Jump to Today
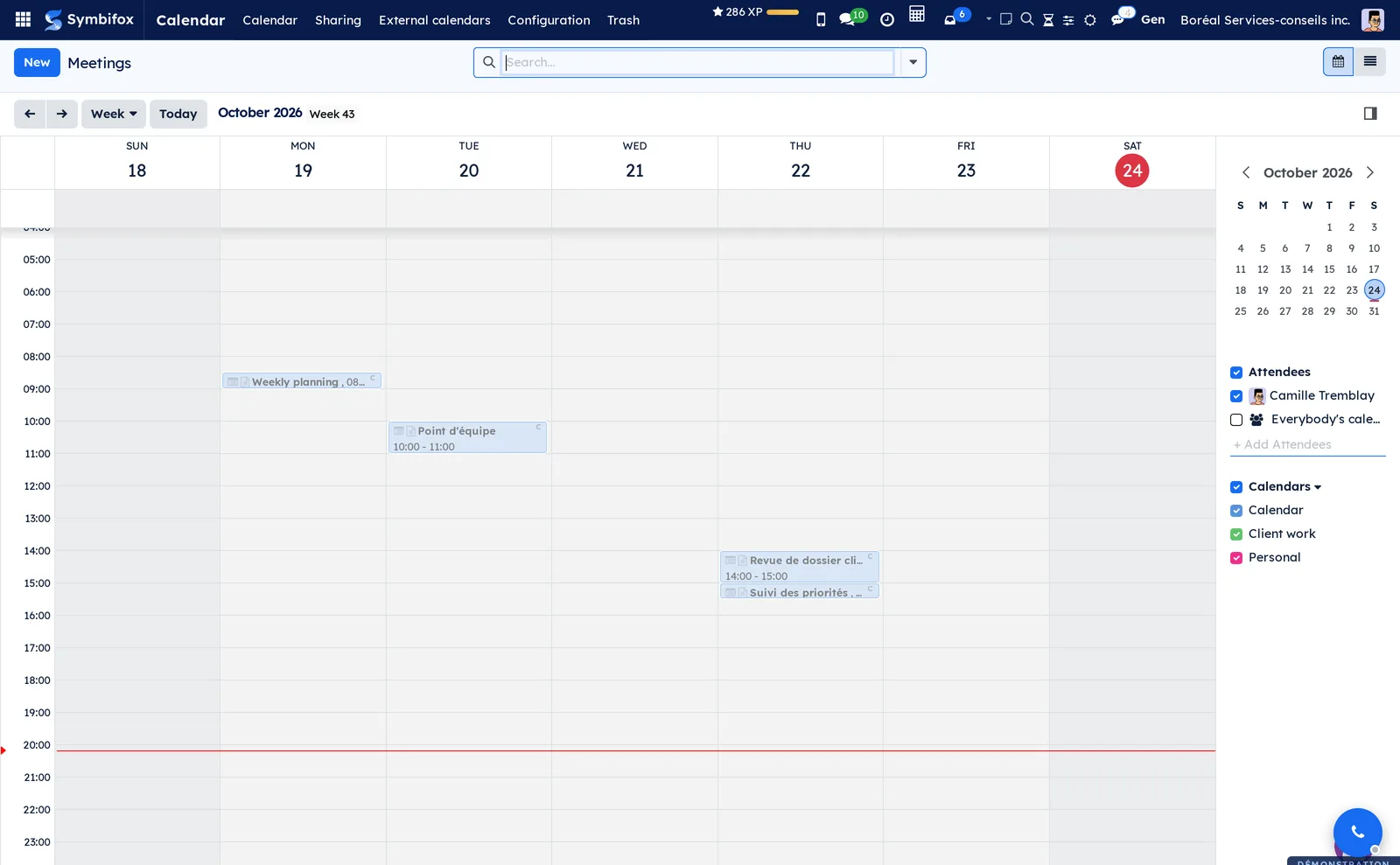 pos(178,114)
